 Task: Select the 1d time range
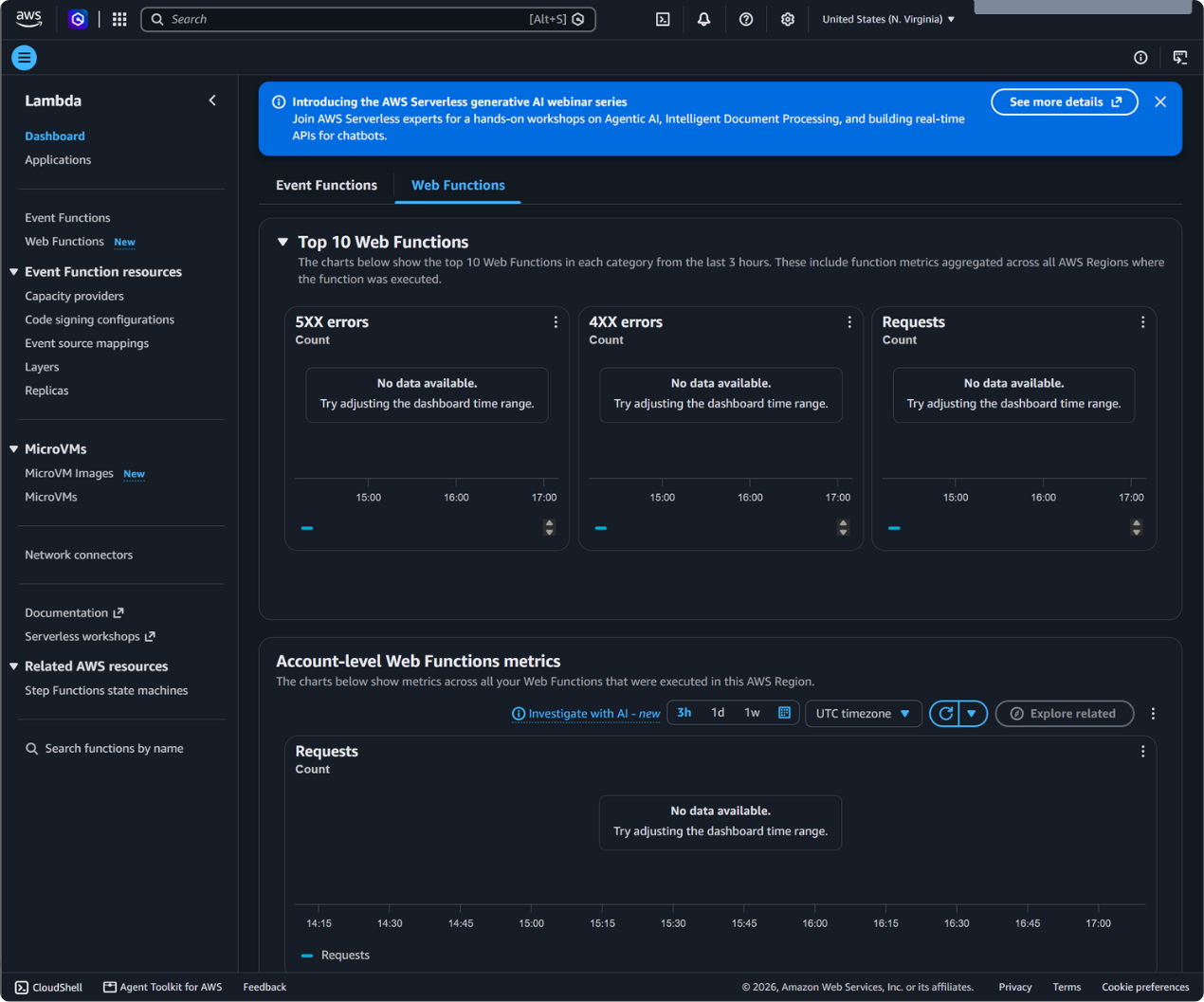[x=718, y=713]
